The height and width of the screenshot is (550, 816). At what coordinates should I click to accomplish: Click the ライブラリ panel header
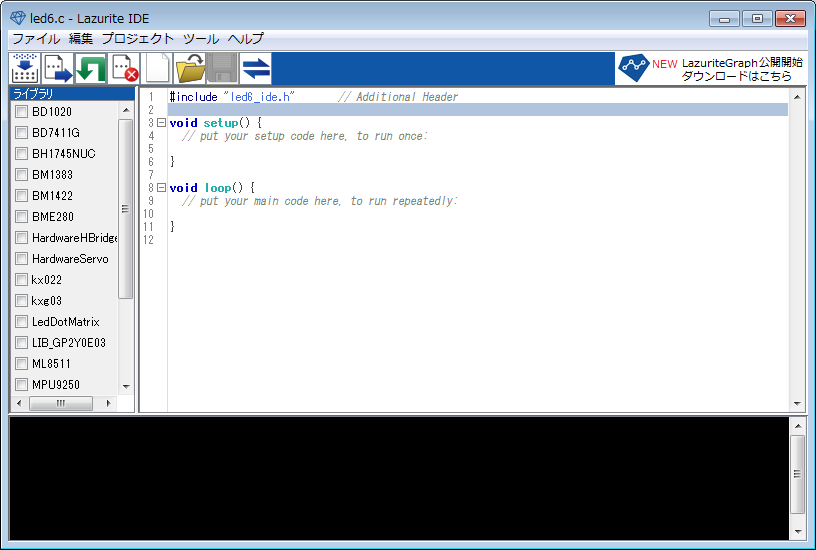point(72,94)
